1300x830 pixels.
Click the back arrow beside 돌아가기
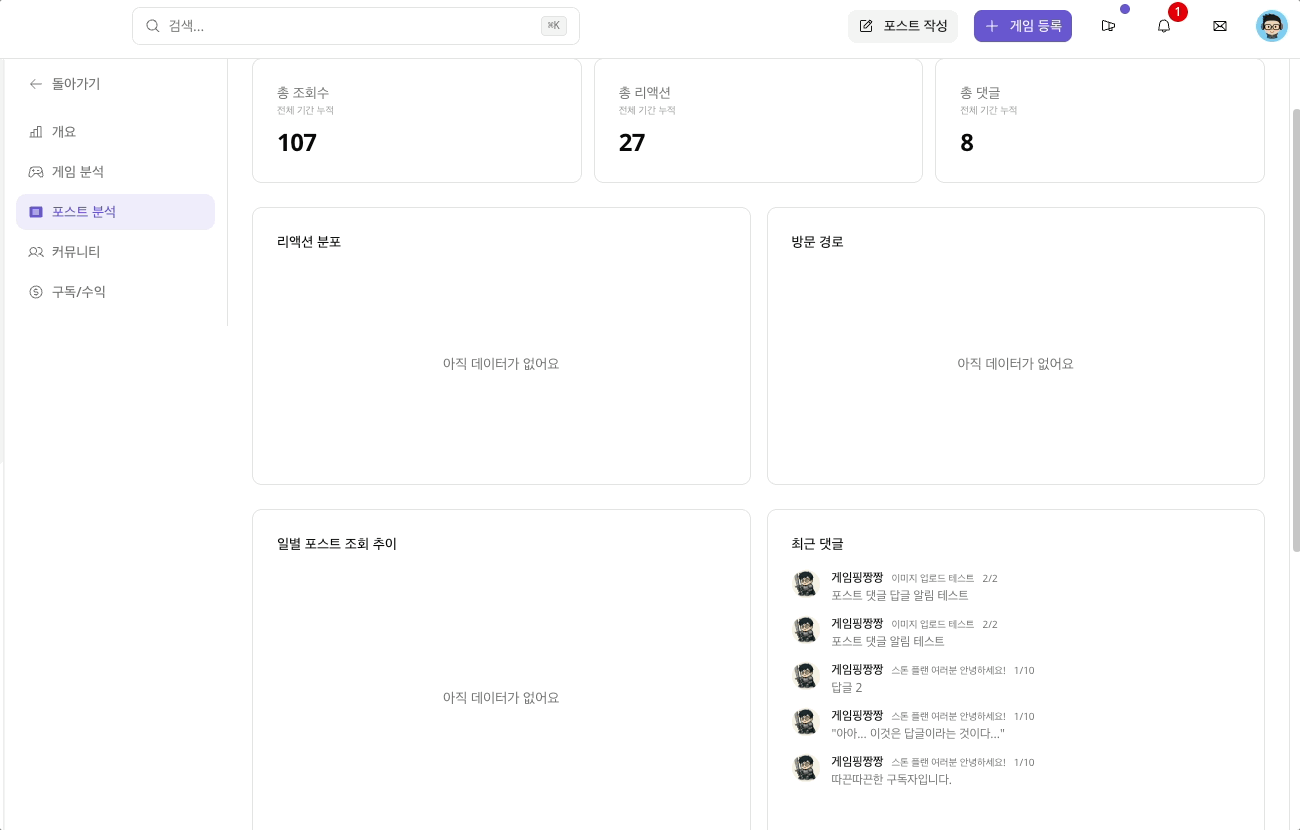tap(36, 84)
